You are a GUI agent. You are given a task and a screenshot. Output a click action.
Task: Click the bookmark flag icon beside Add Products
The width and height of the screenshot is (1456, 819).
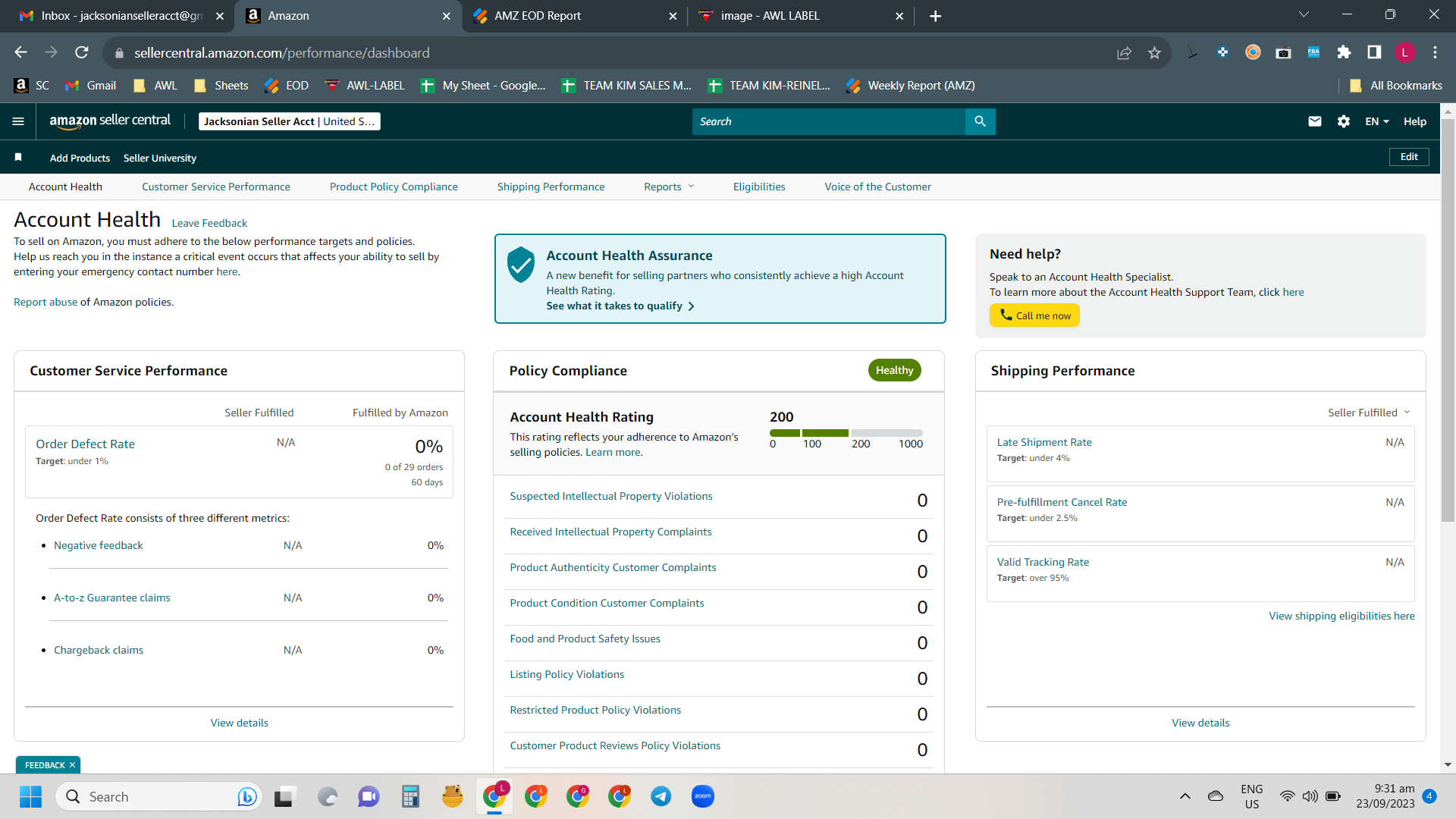pyautogui.click(x=18, y=157)
